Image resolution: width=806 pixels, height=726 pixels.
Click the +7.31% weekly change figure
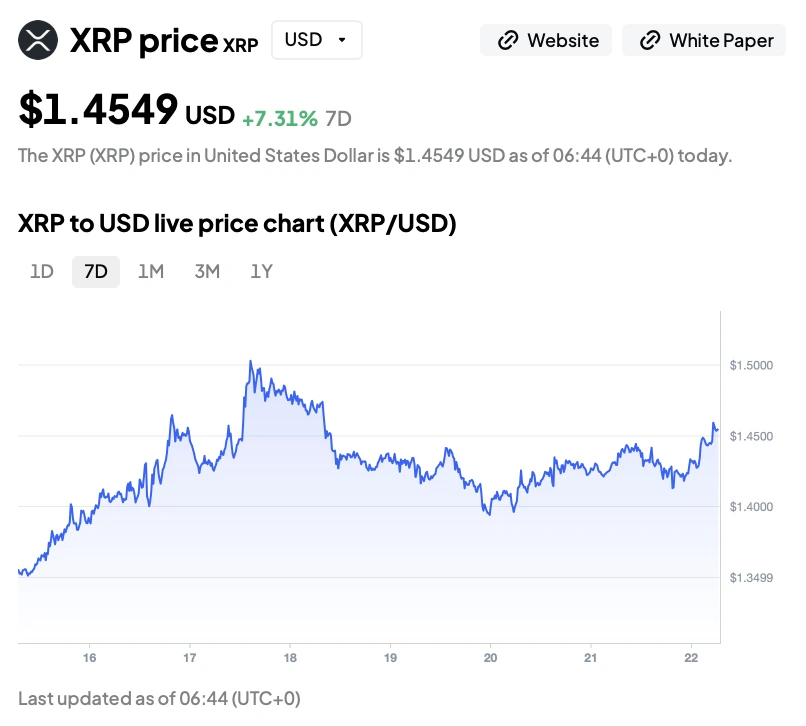point(280,119)
